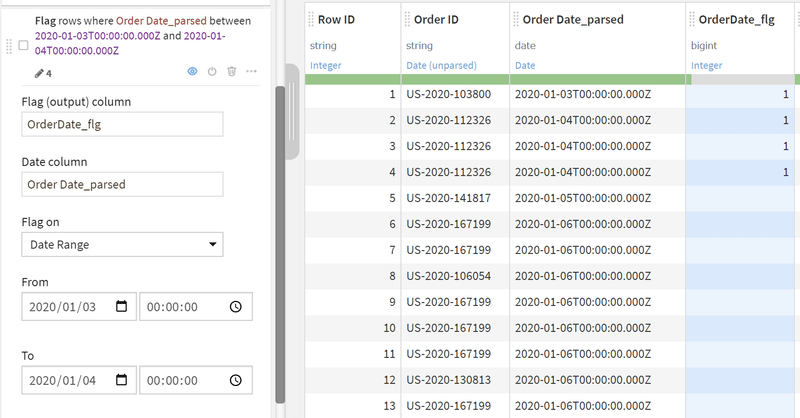Viewport: 800px width, 418px height.
Task: Click the To date field 2020/01/04
Action: (x=79, y=380)
